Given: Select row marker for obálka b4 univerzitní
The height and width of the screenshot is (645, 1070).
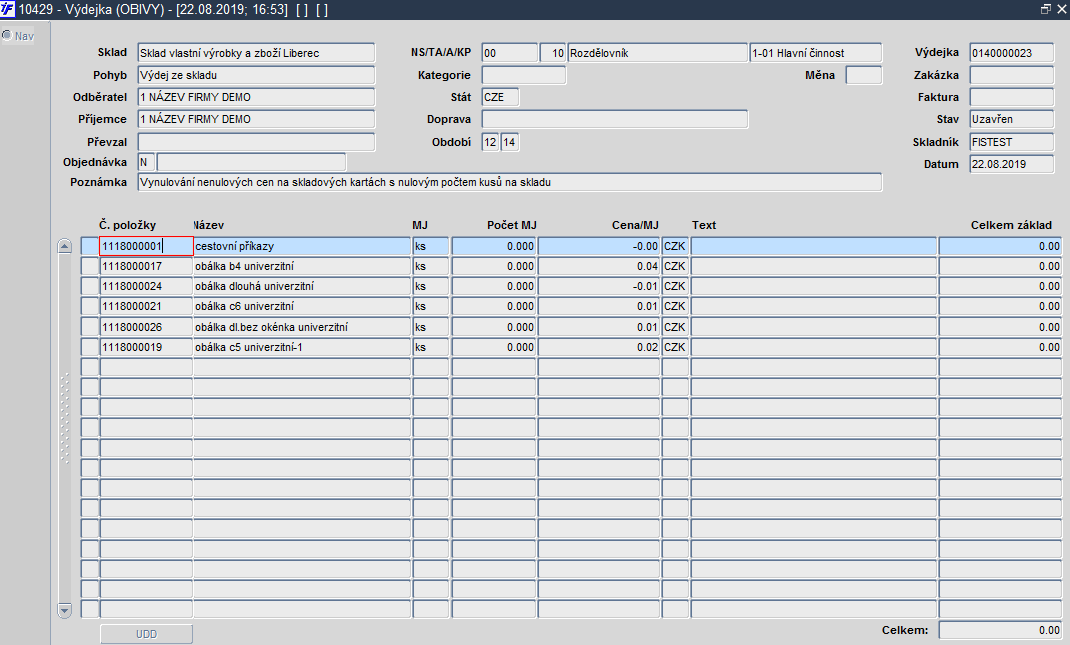Looking at the screenshot, I should (89, 266).
